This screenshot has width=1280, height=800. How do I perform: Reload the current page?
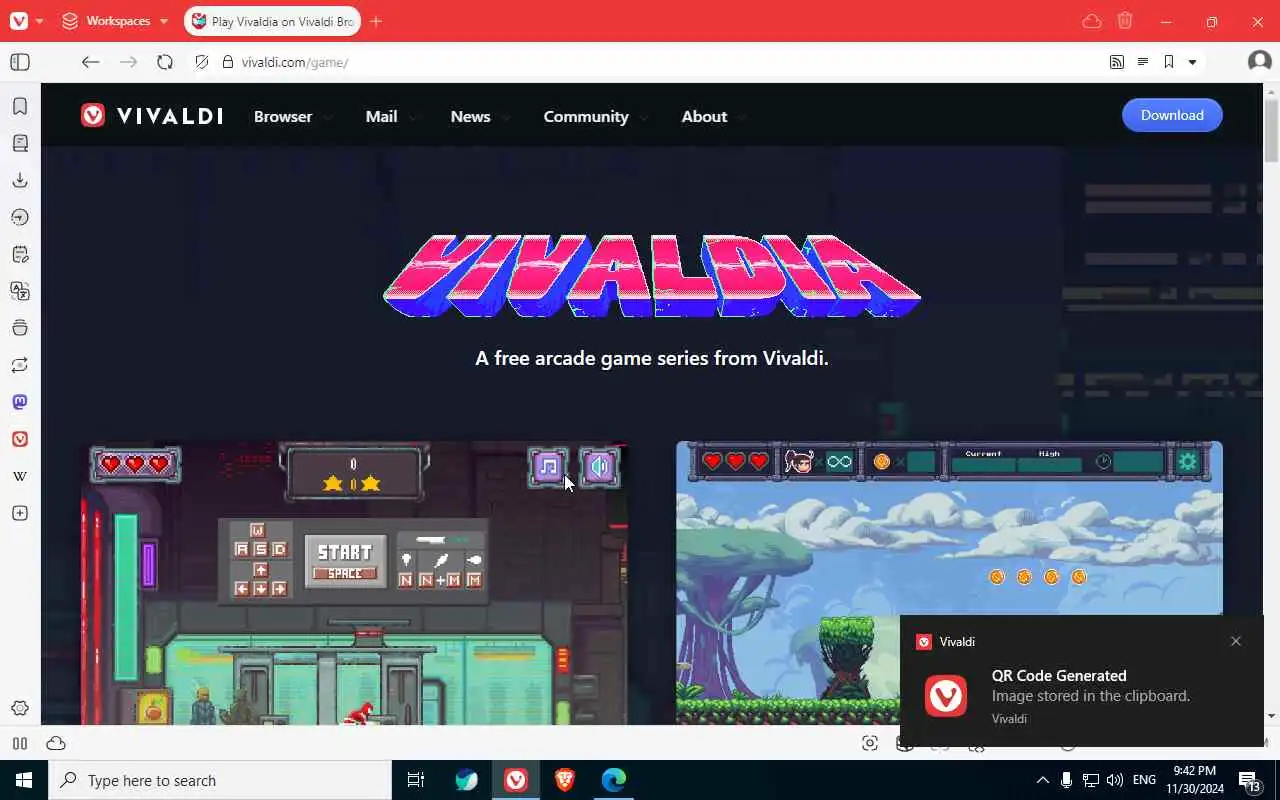pos(165,62)
